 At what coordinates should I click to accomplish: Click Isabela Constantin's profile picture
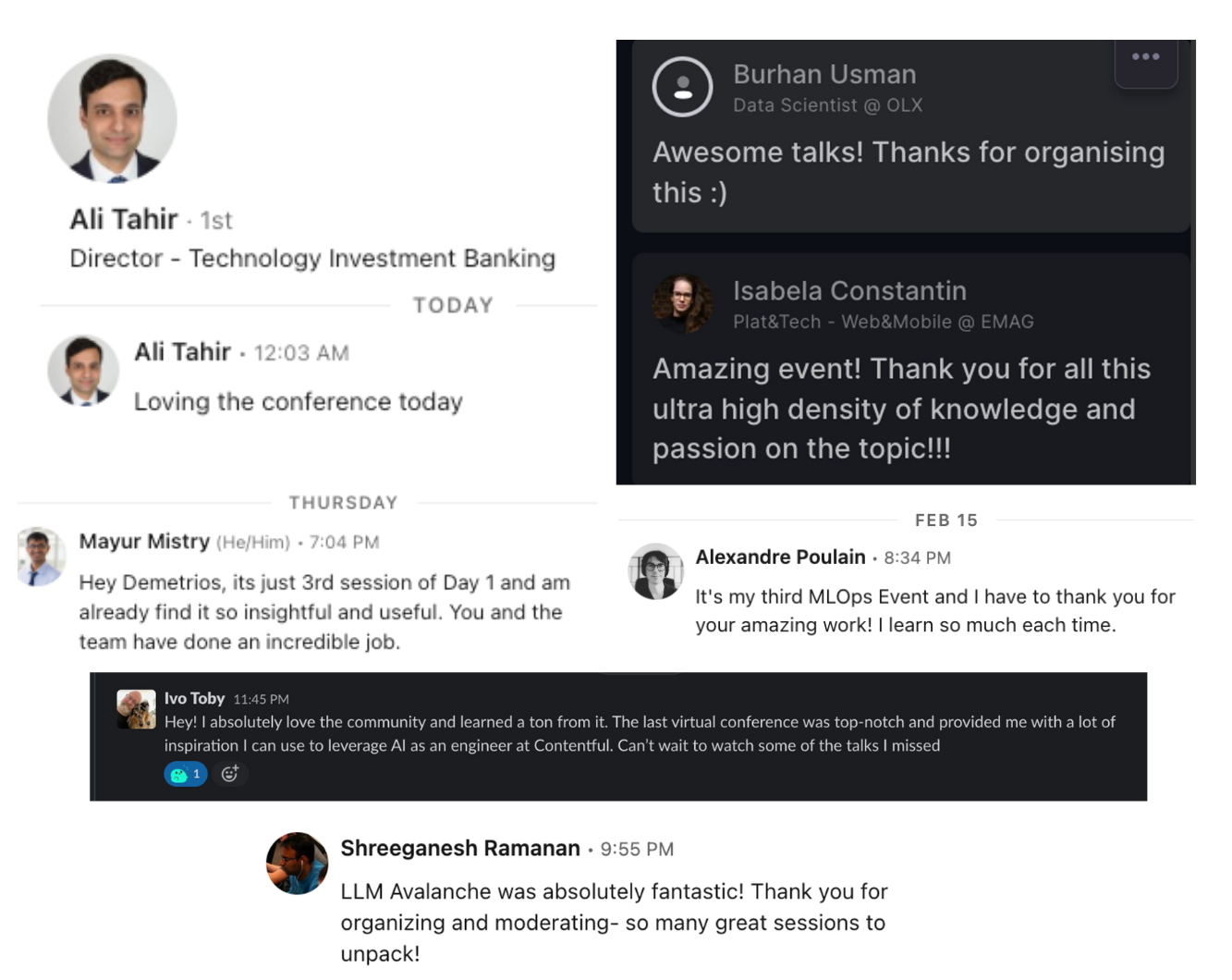click(x=682, y=303)
